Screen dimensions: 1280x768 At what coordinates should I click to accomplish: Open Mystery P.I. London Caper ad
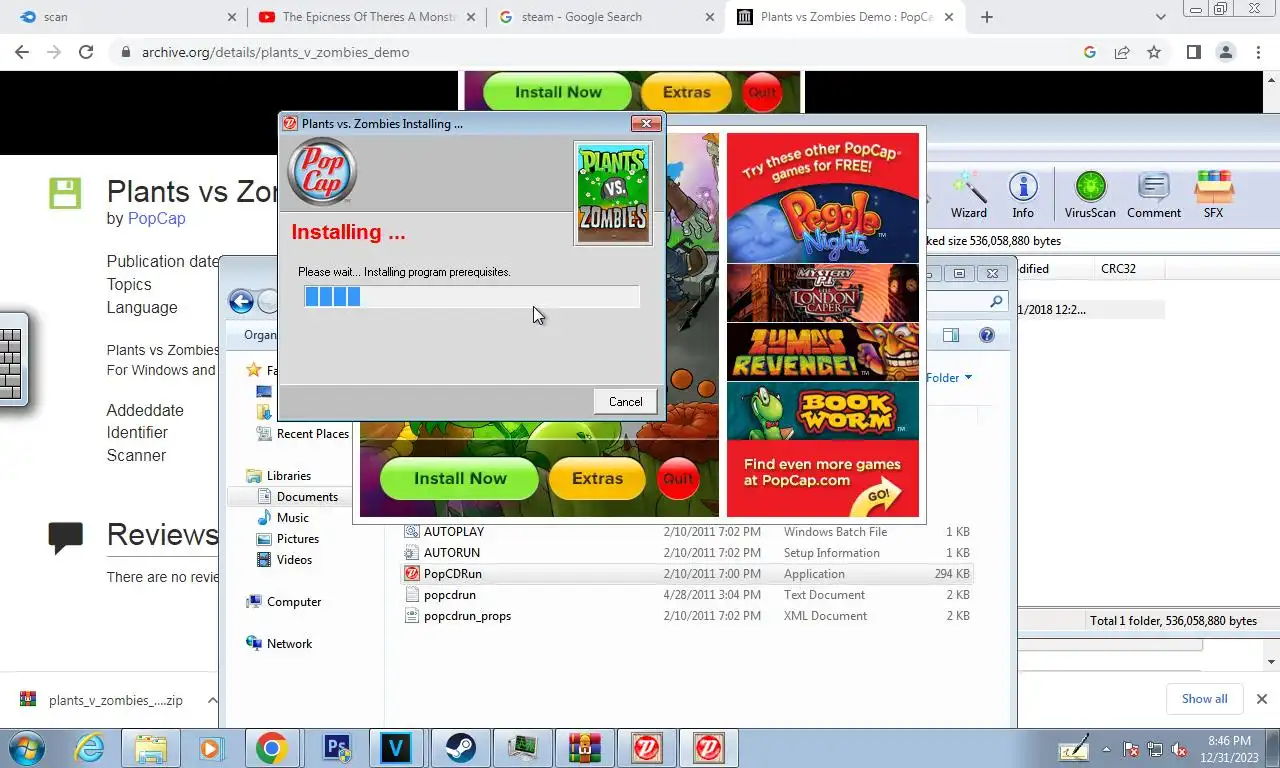click(822, 292)
